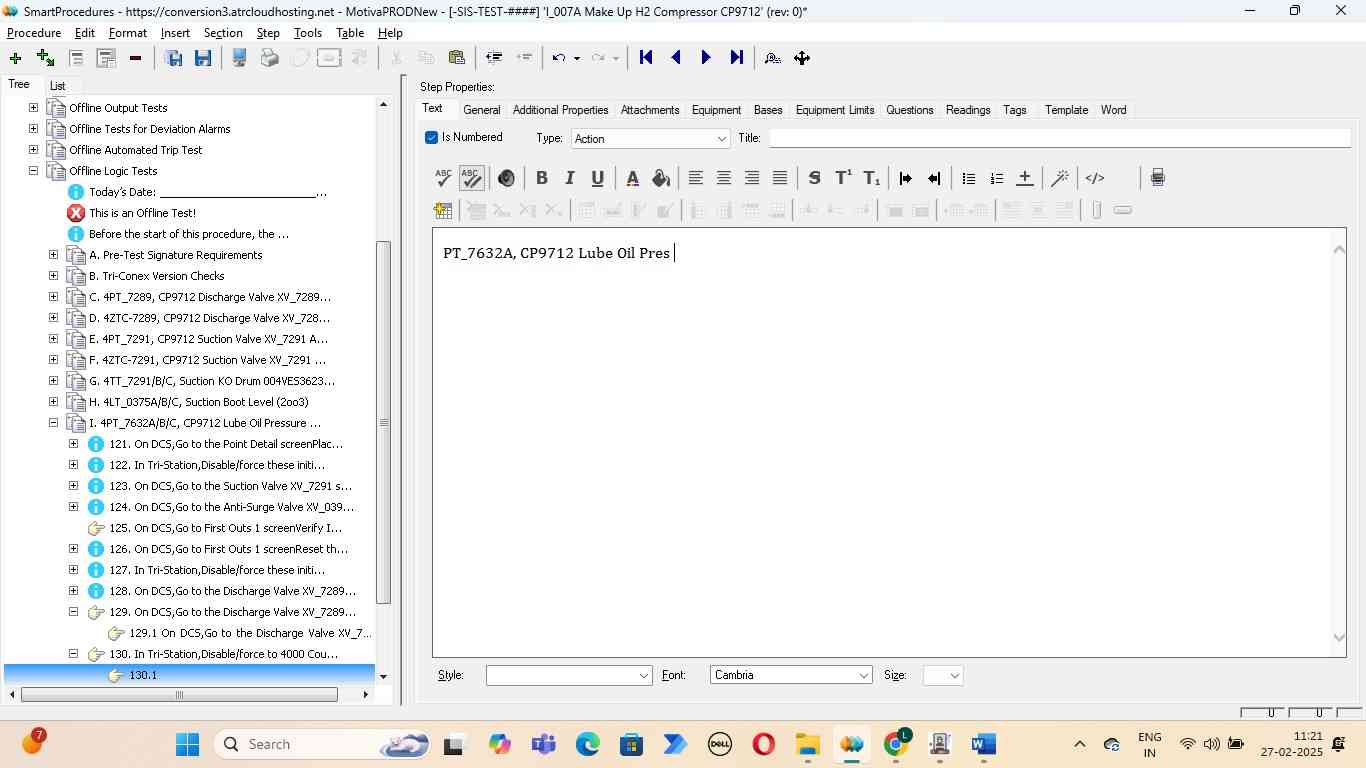Jump to the last step with navigation arrow
1366x768 pixels.
point(737,58)
